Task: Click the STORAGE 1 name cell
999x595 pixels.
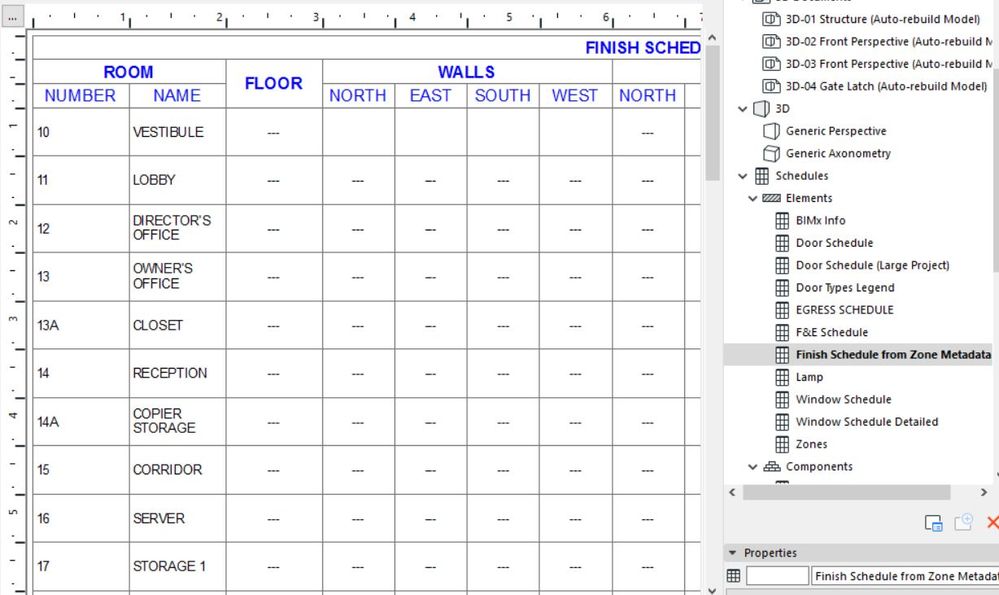Action: tap(177, 566)
